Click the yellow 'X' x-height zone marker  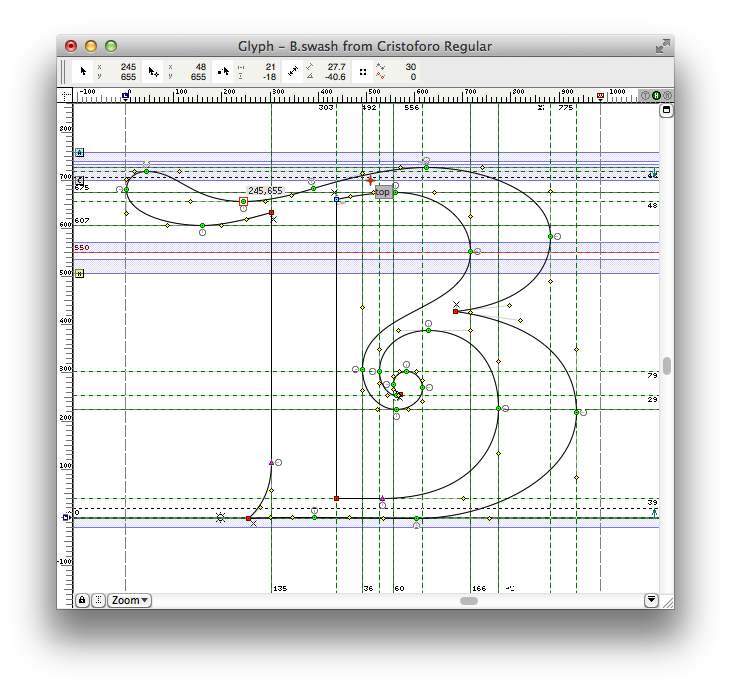(80, 274)
